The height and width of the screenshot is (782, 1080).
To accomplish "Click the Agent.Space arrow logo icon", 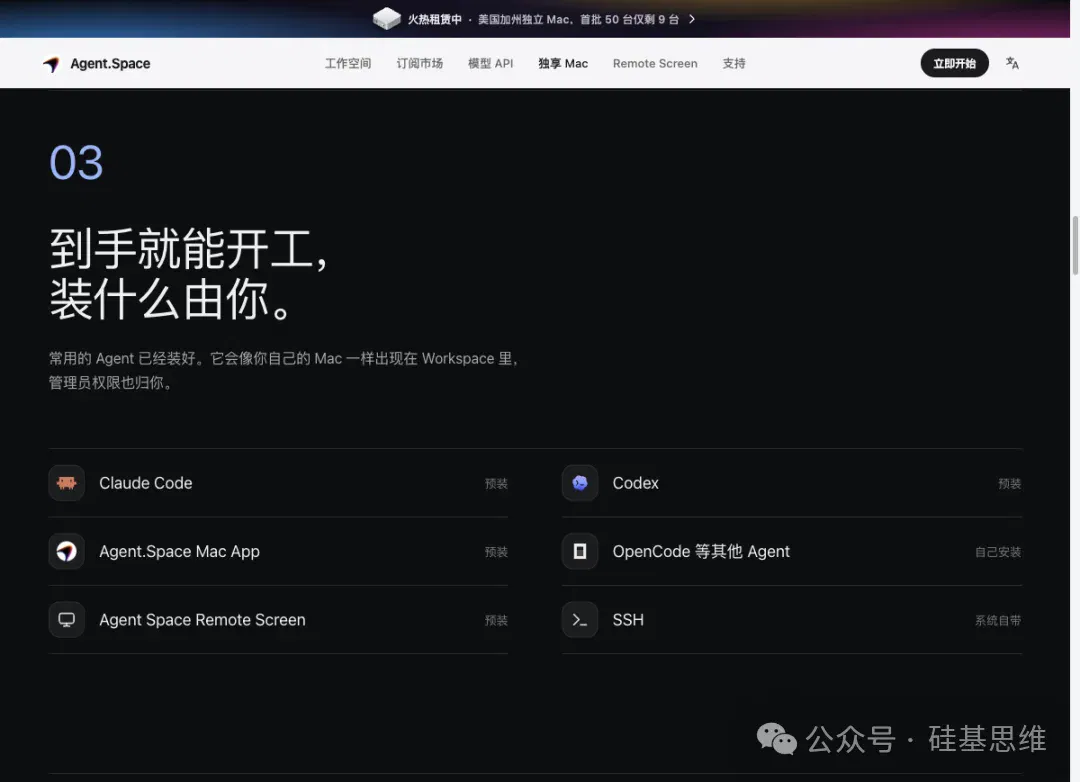I will [52, 64].
